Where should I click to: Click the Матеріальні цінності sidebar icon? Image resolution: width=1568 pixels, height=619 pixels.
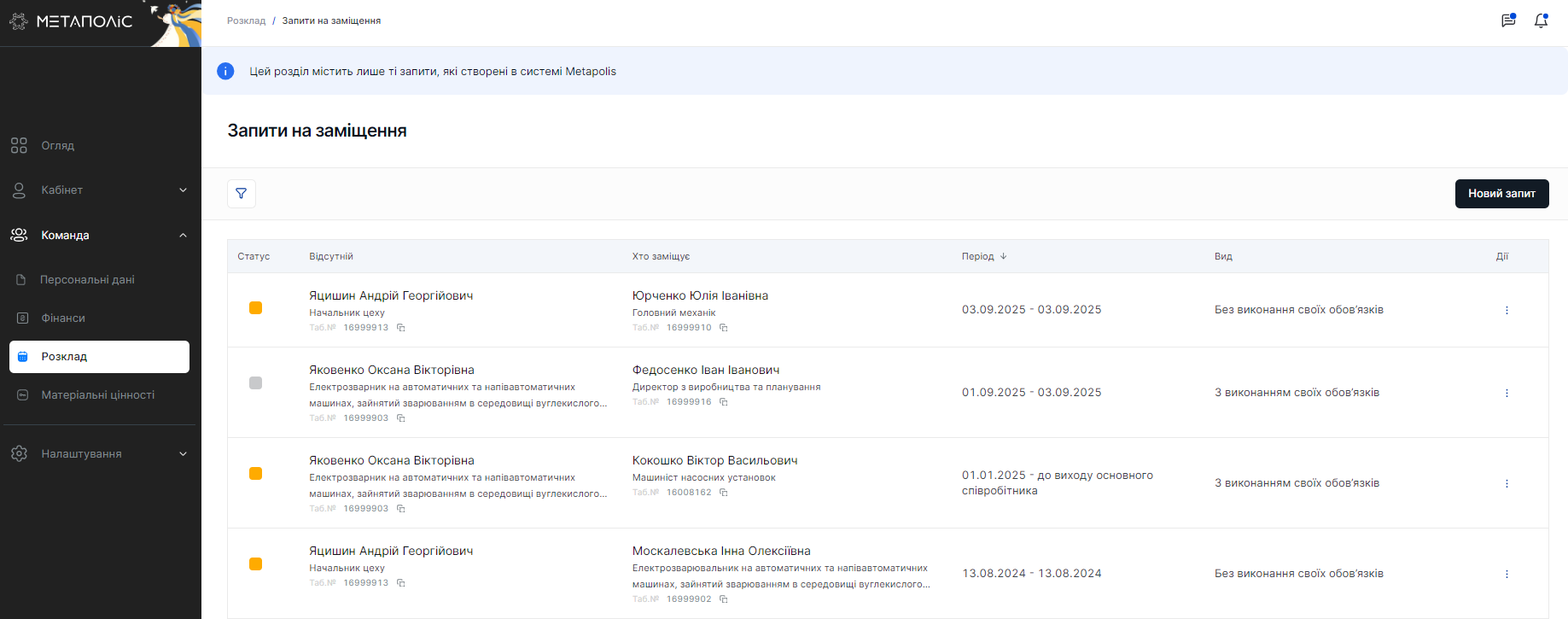(x=23, y=394)
